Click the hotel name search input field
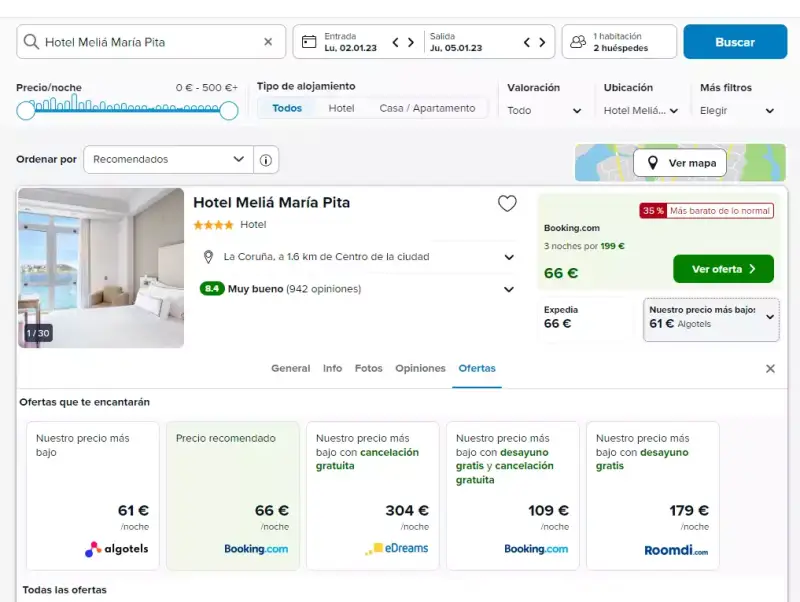800x602 pixels. tap(151, 42)
